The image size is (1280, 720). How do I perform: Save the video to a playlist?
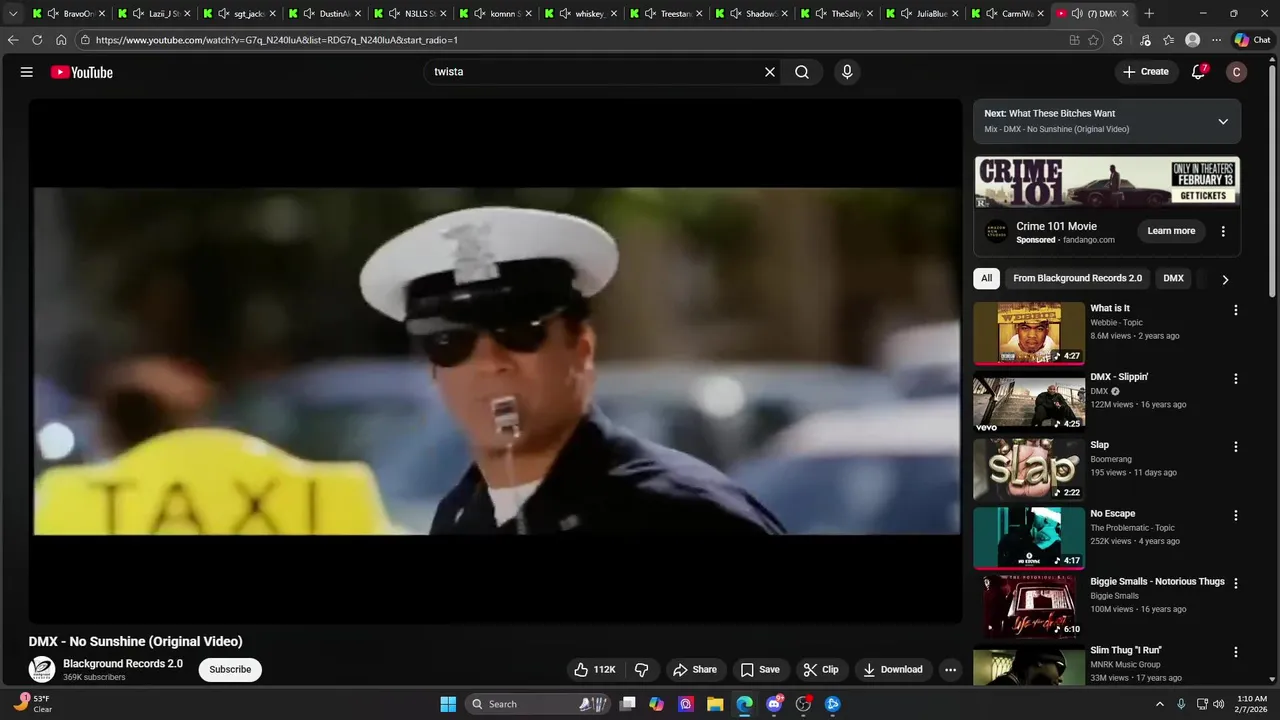click(x=760, y=670)
